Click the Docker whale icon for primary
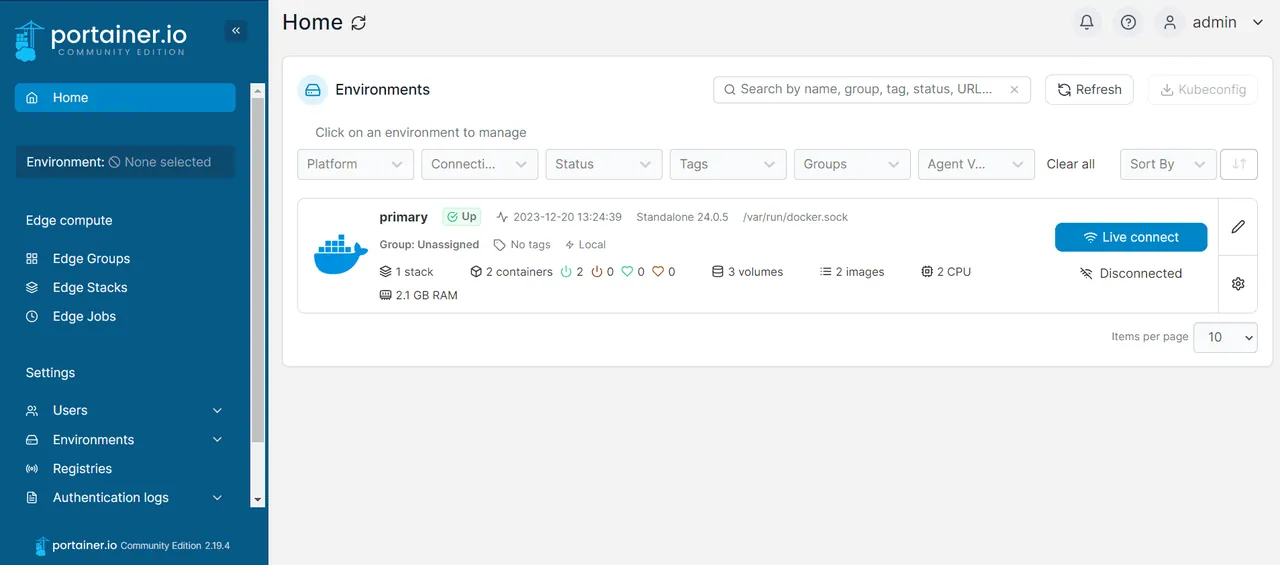This screenshot has height=565, width=1280. pyautogui.click(x=341, y=255)
